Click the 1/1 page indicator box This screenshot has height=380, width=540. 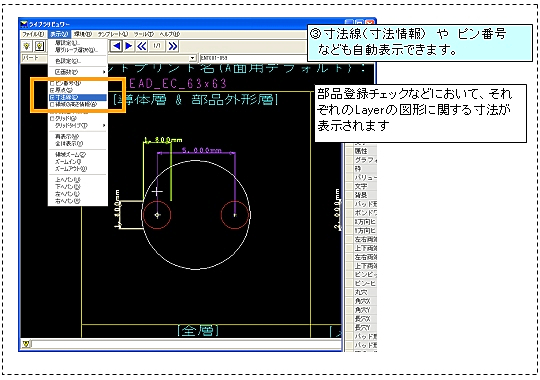157,46
